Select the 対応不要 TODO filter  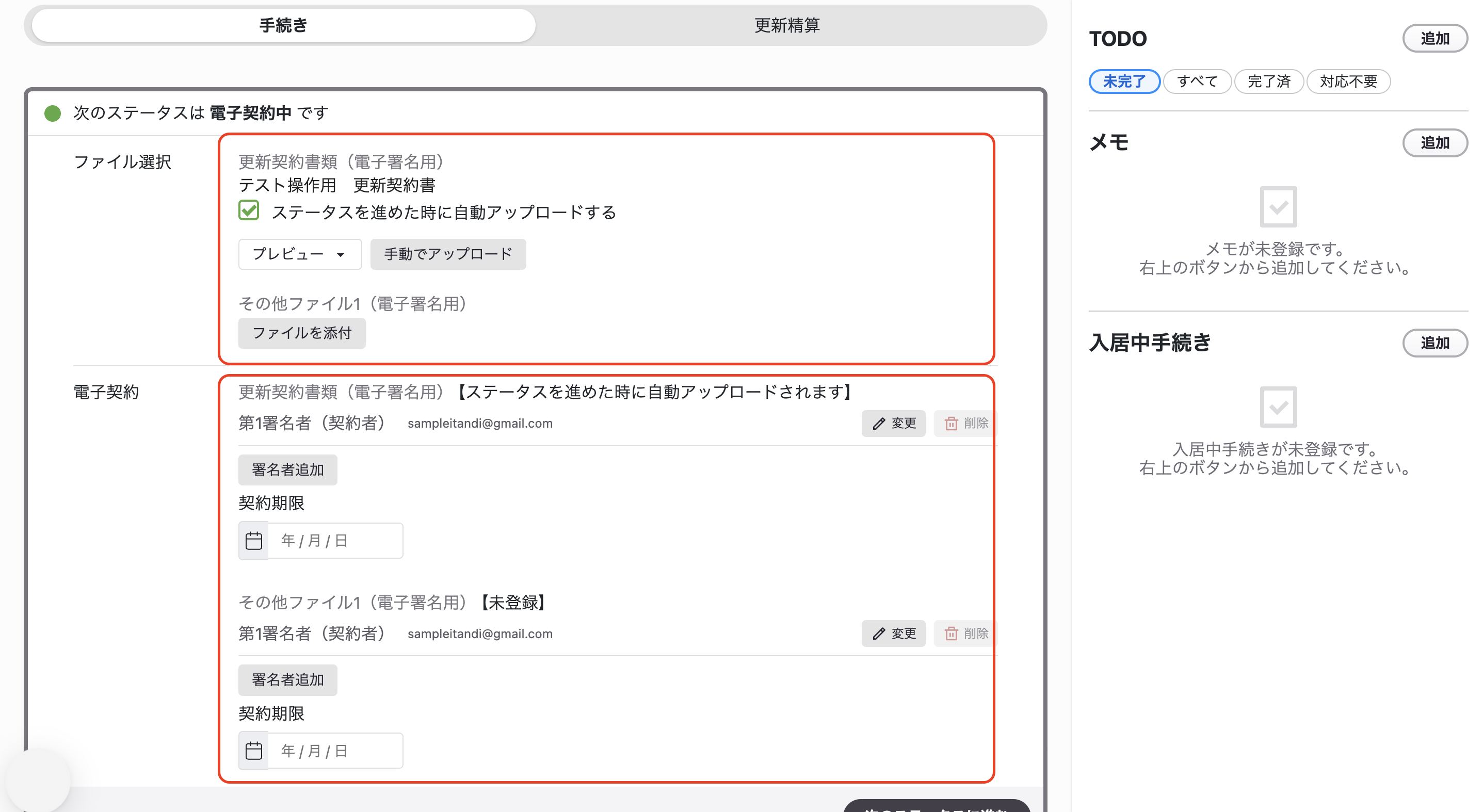click(x=1349, y=81)
